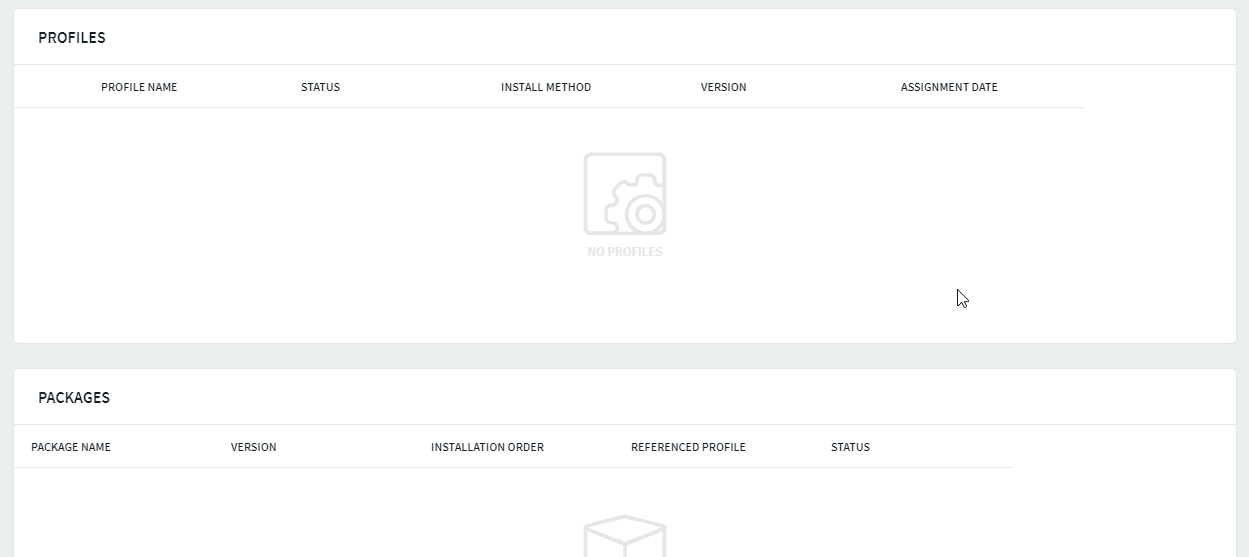Click the PROFILES section heading

tap(72, 38)
